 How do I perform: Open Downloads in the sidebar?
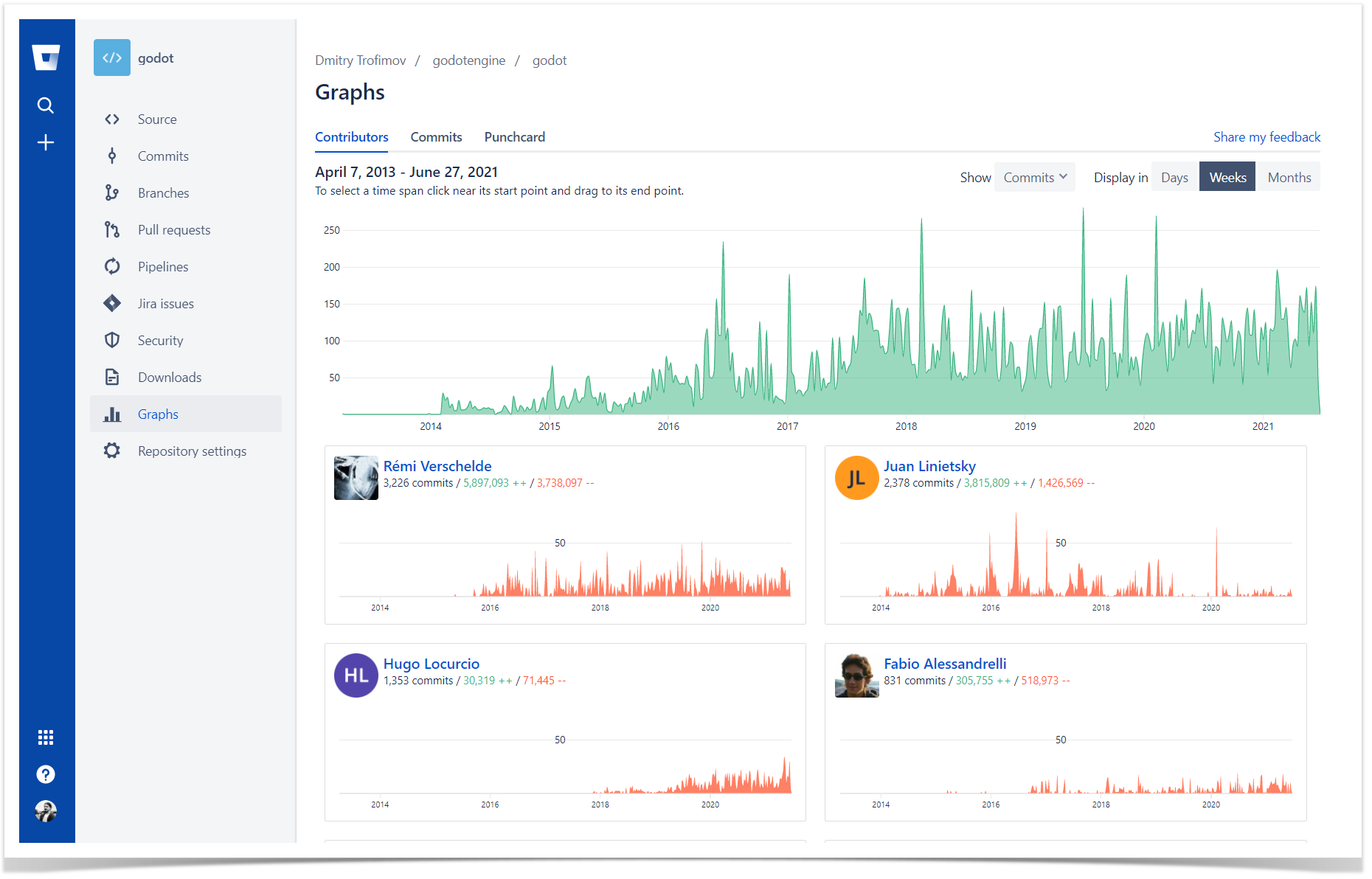pyautogui.click(x=186, y=377)
